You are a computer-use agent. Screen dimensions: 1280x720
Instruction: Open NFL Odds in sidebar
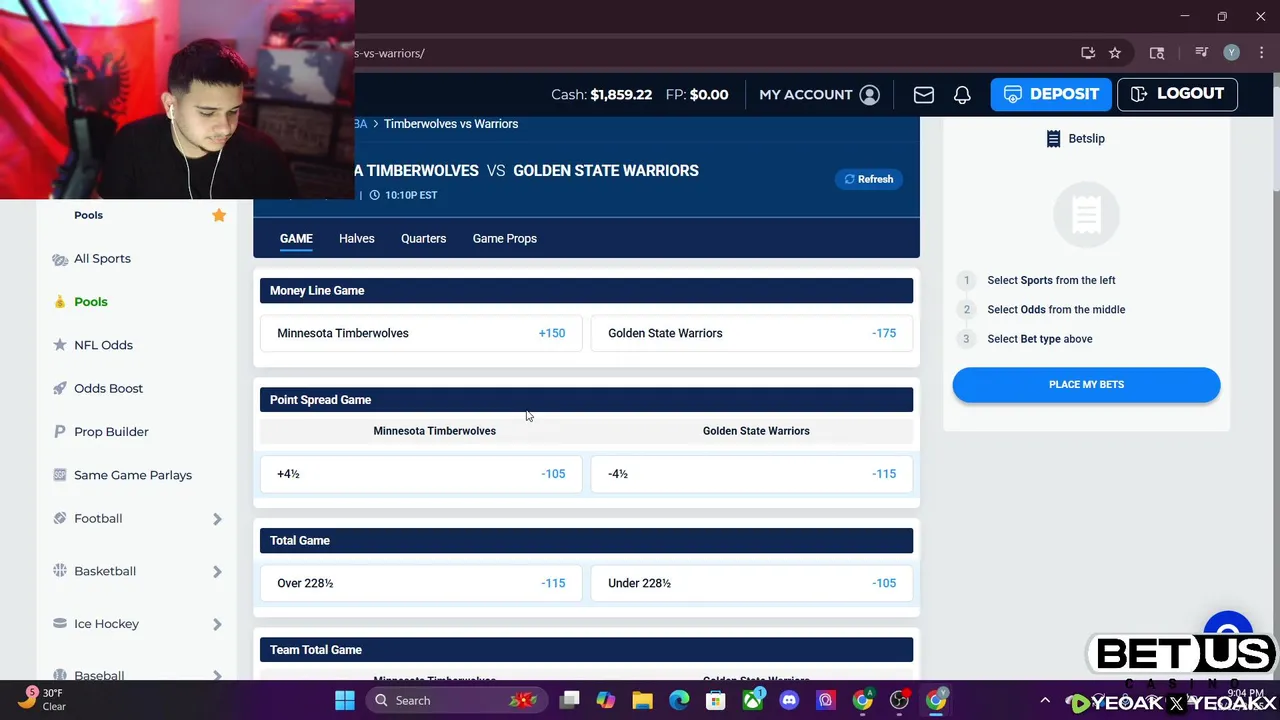103,345
